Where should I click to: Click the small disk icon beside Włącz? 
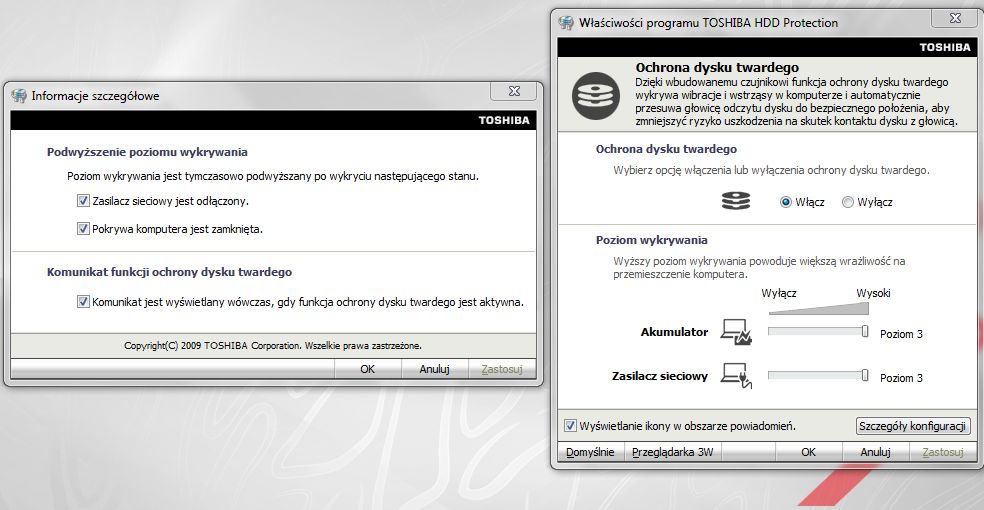pyautogui.click(x=736, y=201)
